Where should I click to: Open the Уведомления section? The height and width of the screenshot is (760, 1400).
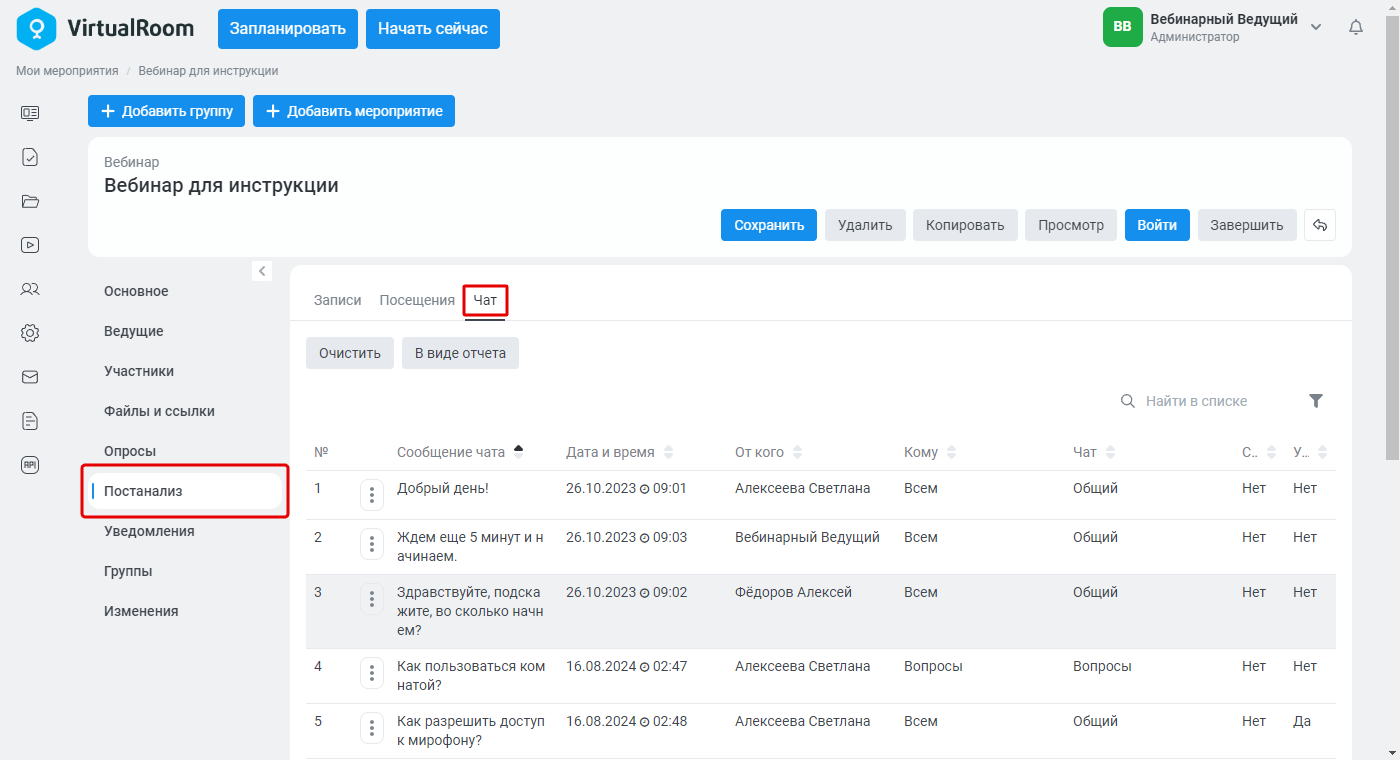pyautogui.click(x=149, y=531)
